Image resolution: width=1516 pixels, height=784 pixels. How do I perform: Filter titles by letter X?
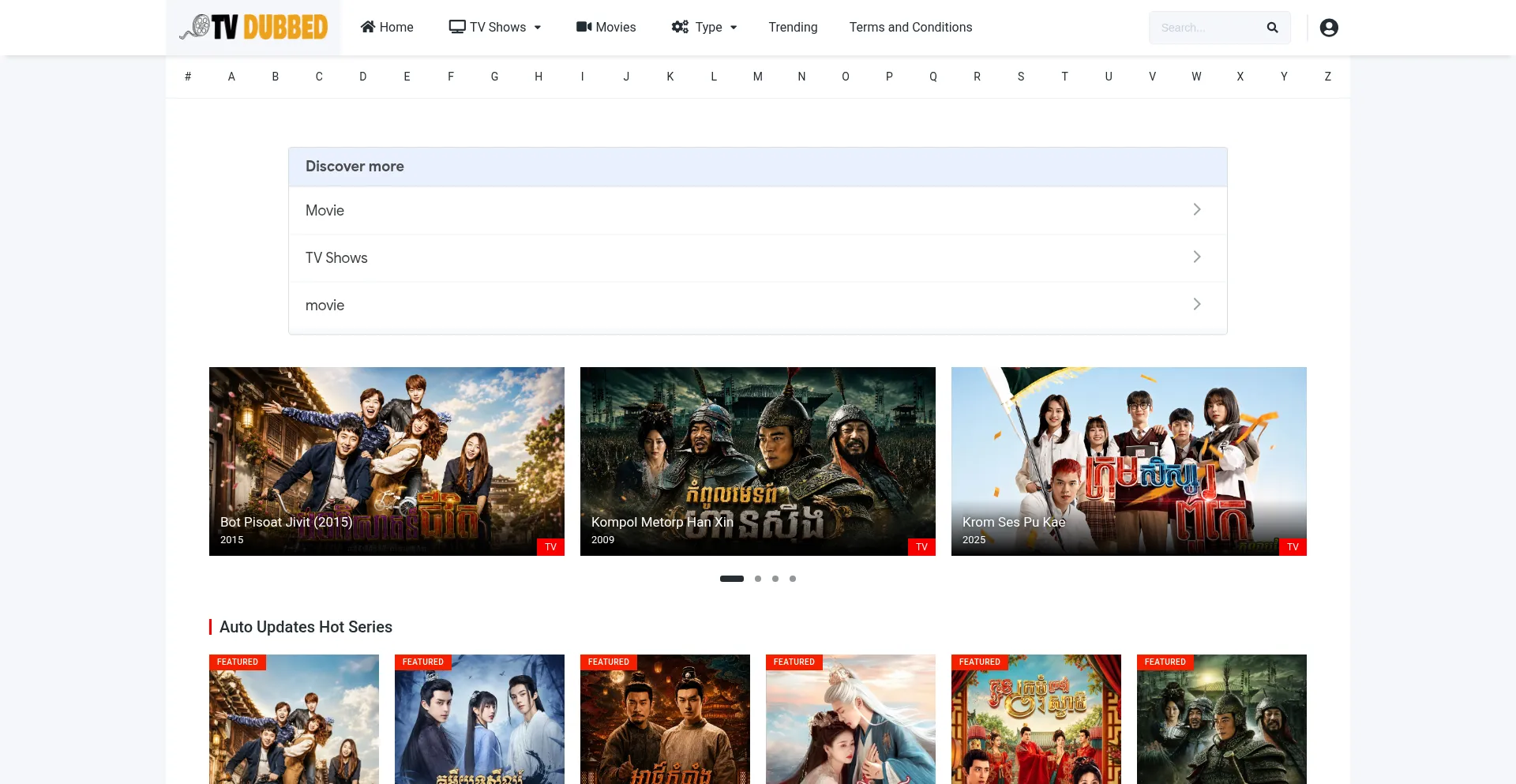tap(1240, 77)
